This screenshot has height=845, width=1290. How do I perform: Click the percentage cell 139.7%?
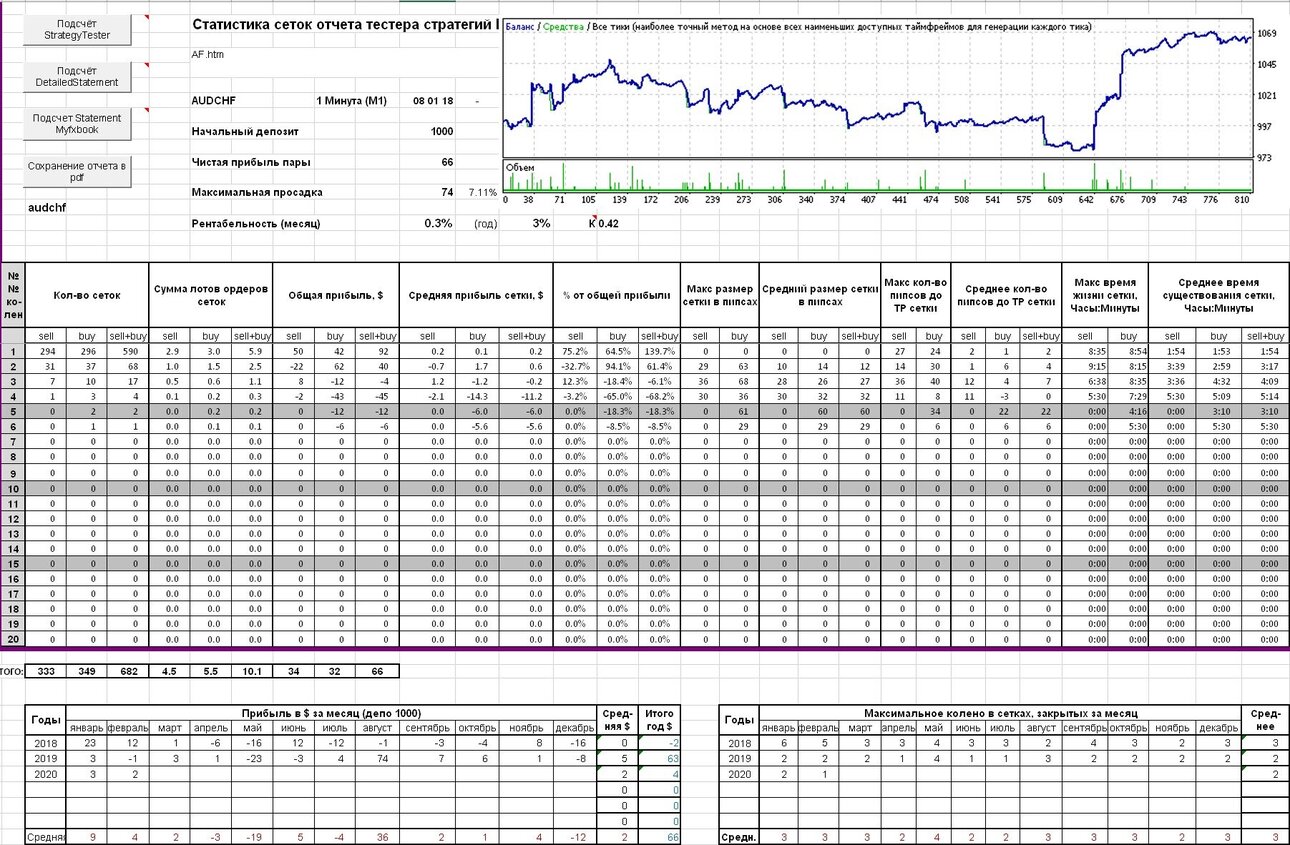tap(660, 352)
